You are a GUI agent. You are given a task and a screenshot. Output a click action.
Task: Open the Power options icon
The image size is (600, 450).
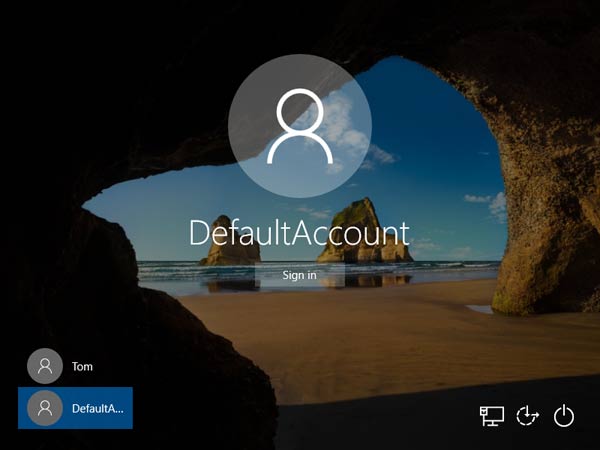[x=564, y=416]
